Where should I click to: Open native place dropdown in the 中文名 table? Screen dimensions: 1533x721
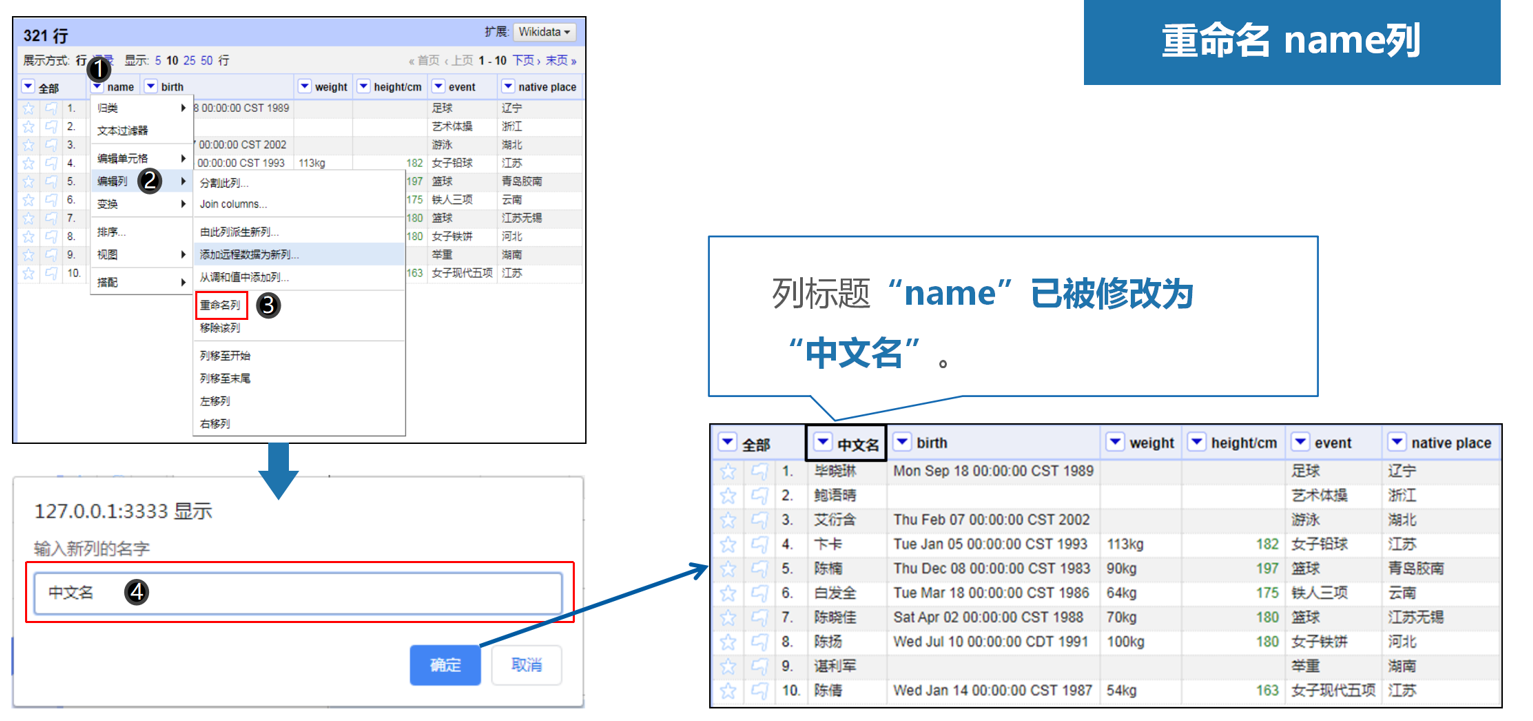(1397, 442)
